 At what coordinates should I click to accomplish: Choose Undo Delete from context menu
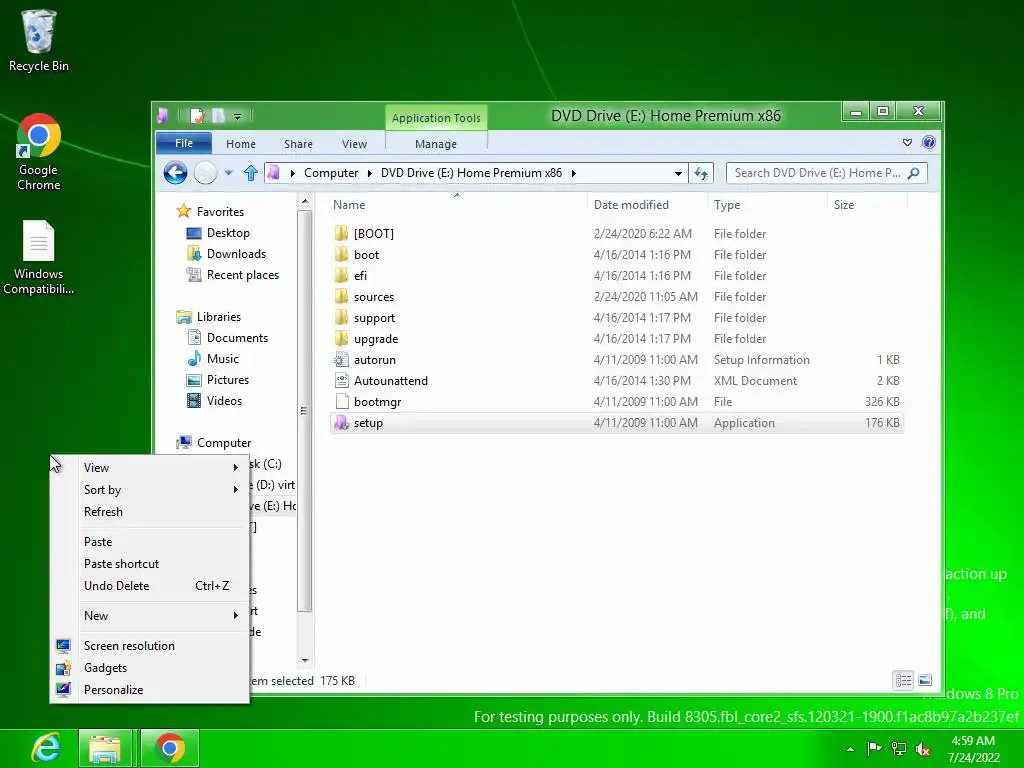(150, 586)
